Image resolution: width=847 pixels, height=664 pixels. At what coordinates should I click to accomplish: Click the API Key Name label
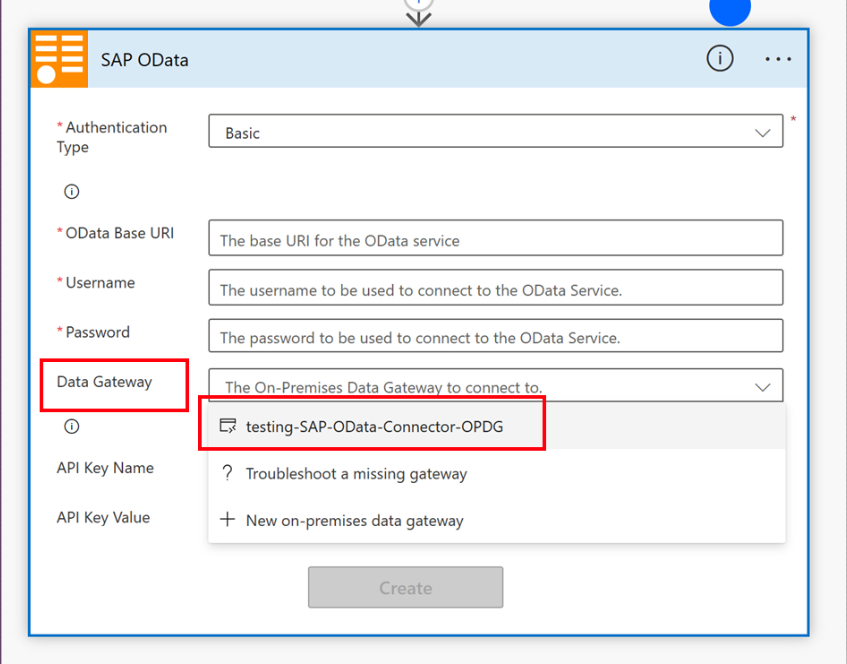[x=105, y=468]
